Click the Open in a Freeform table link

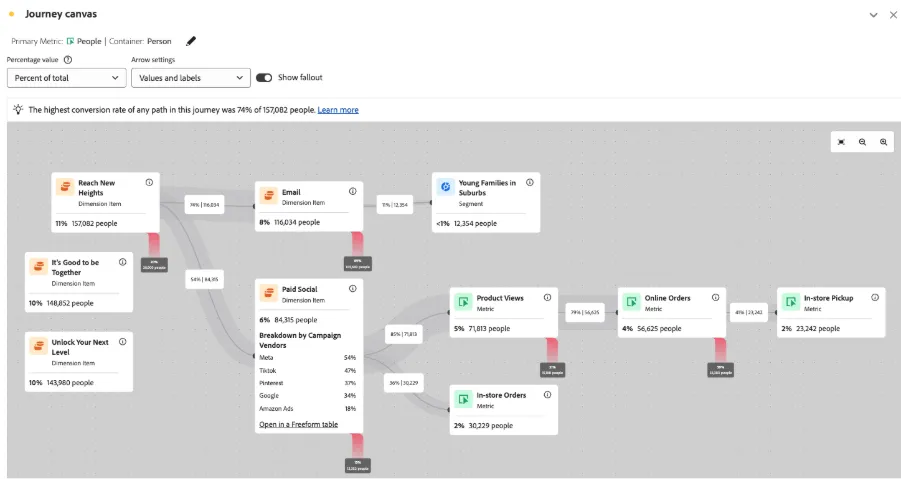pyautogui.click(x=298, y=424)
